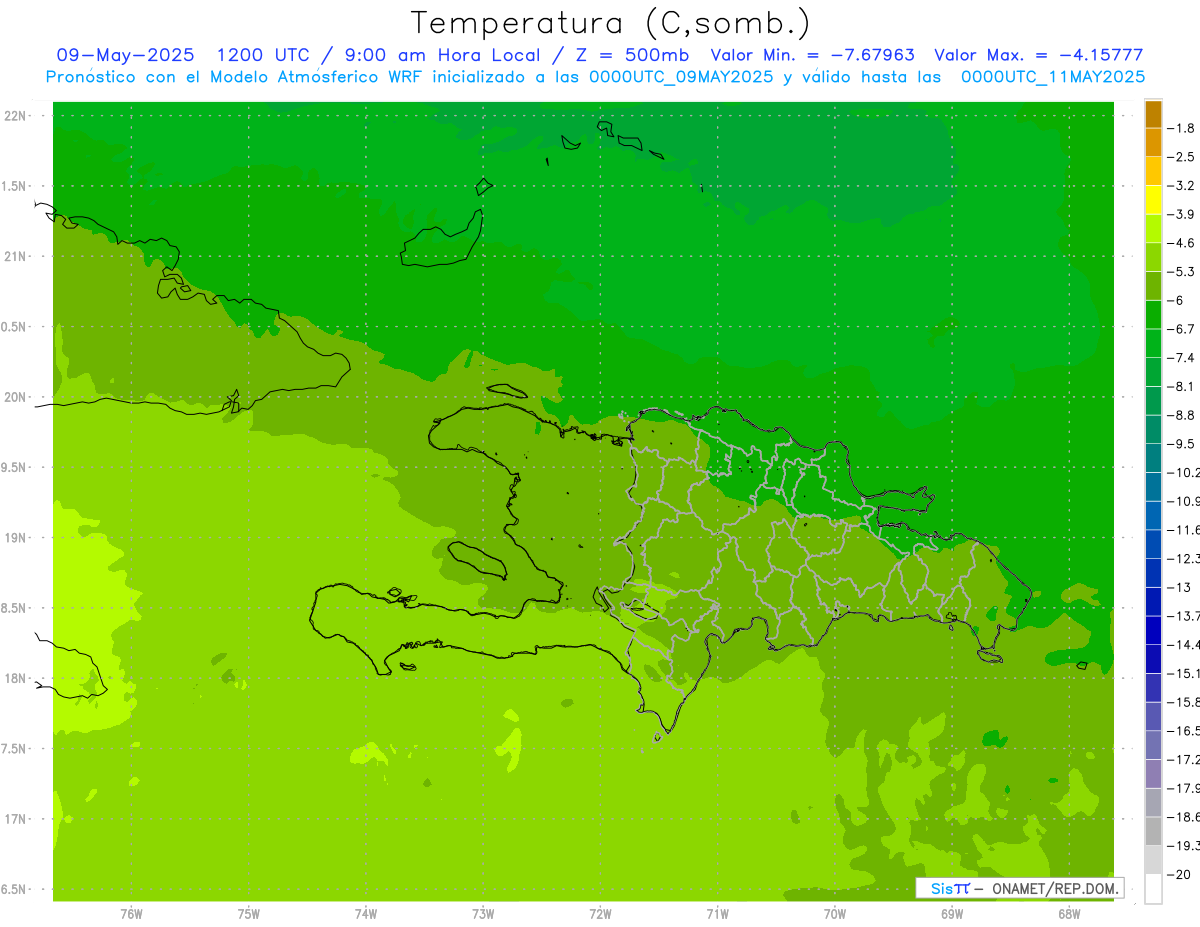Screen dimensions: 1200x927
Task: Click the "0000UTC_11MAY2025" valid-until time
Action: point(1053,76)
